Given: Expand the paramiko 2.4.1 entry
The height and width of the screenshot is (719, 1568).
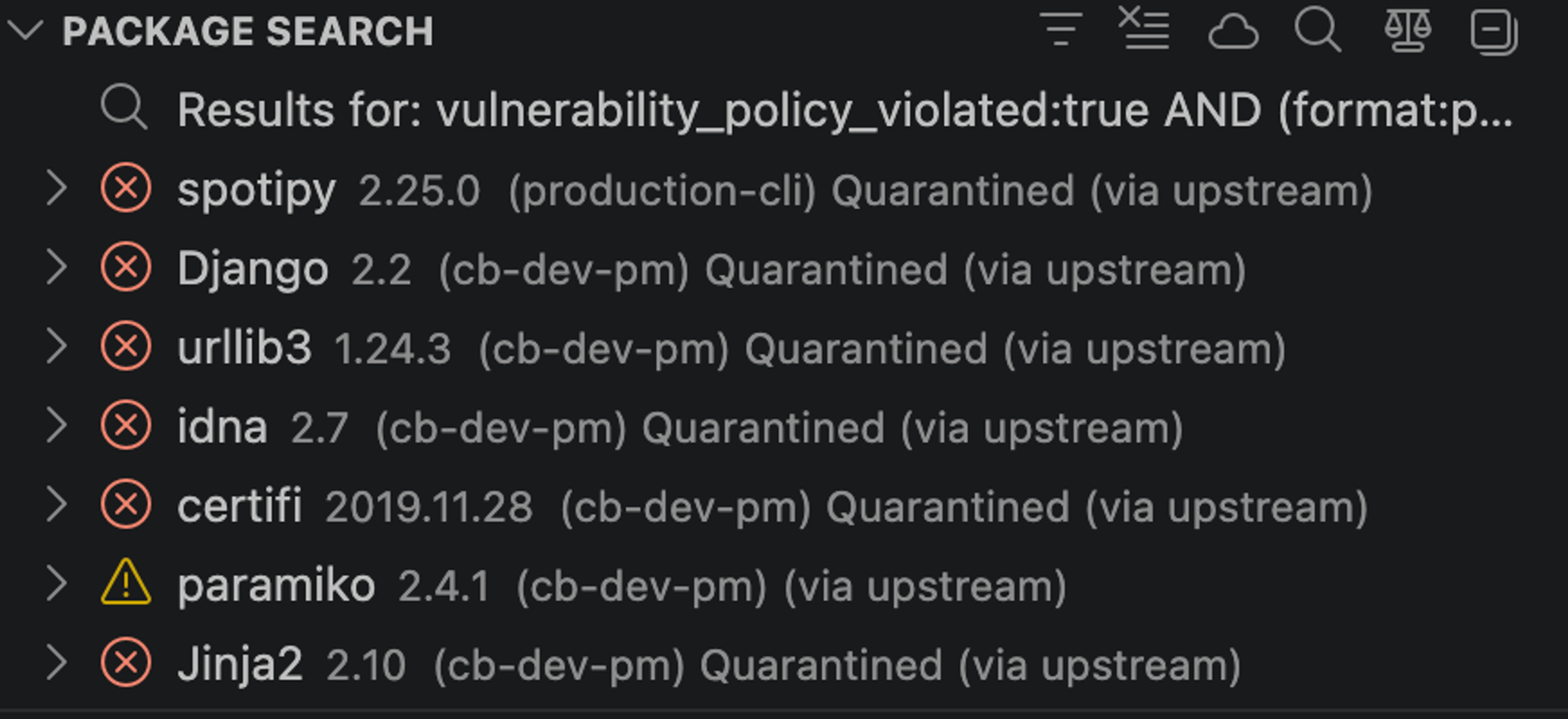Looking at the screenshot, I should tap(58, 583).
